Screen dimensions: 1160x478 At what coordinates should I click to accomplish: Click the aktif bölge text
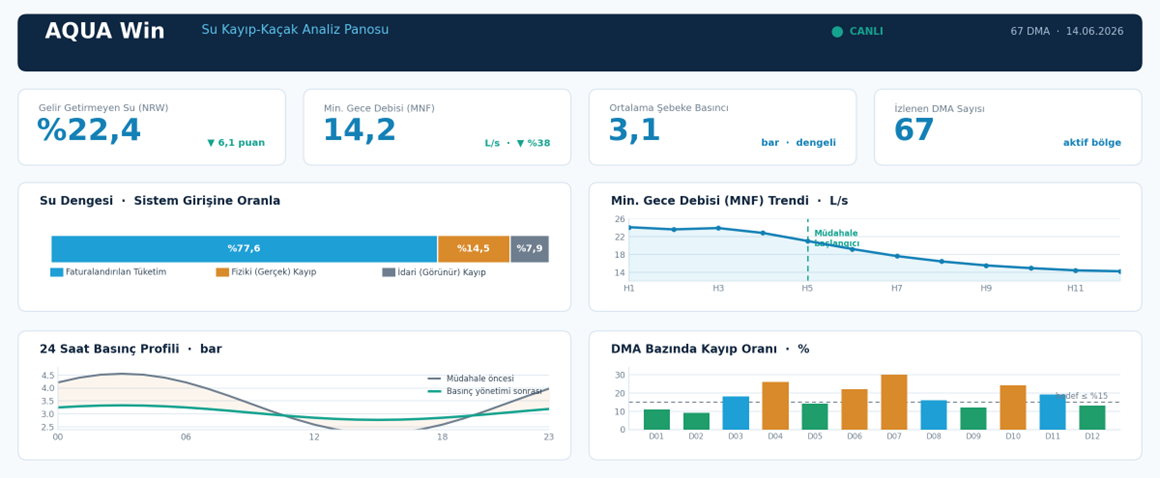[x=1092, y=143]
